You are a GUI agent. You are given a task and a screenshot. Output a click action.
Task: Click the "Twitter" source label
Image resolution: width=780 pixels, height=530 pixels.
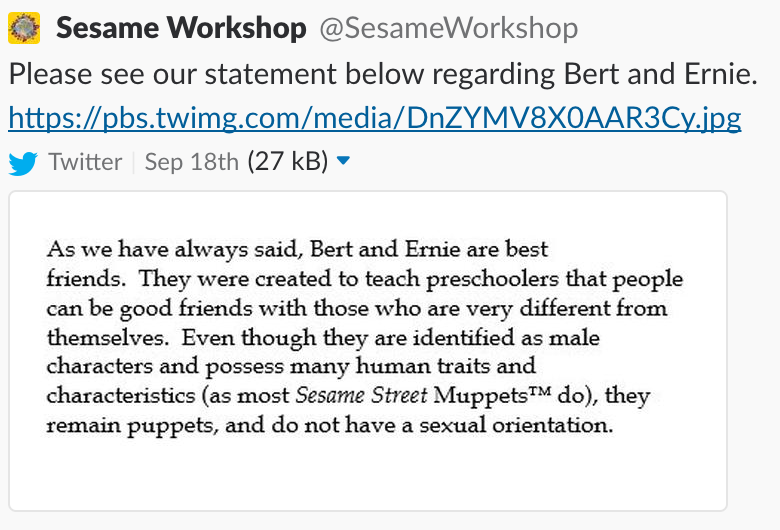tap(85, 162)
